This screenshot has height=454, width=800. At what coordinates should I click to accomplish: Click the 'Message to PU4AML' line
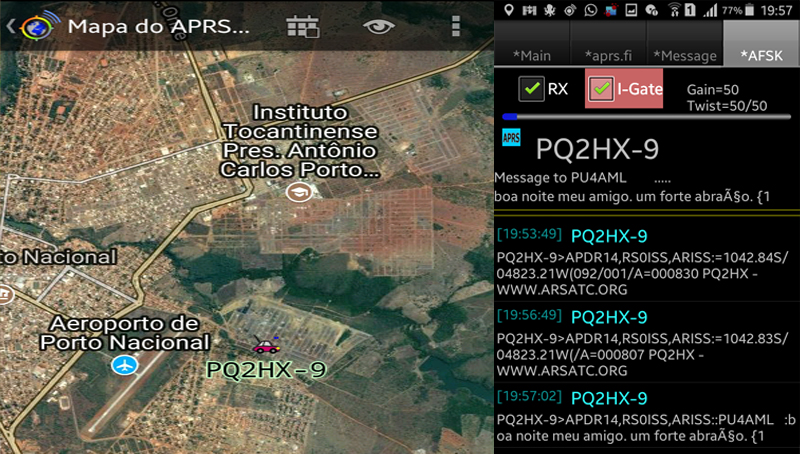pos(560,178)
